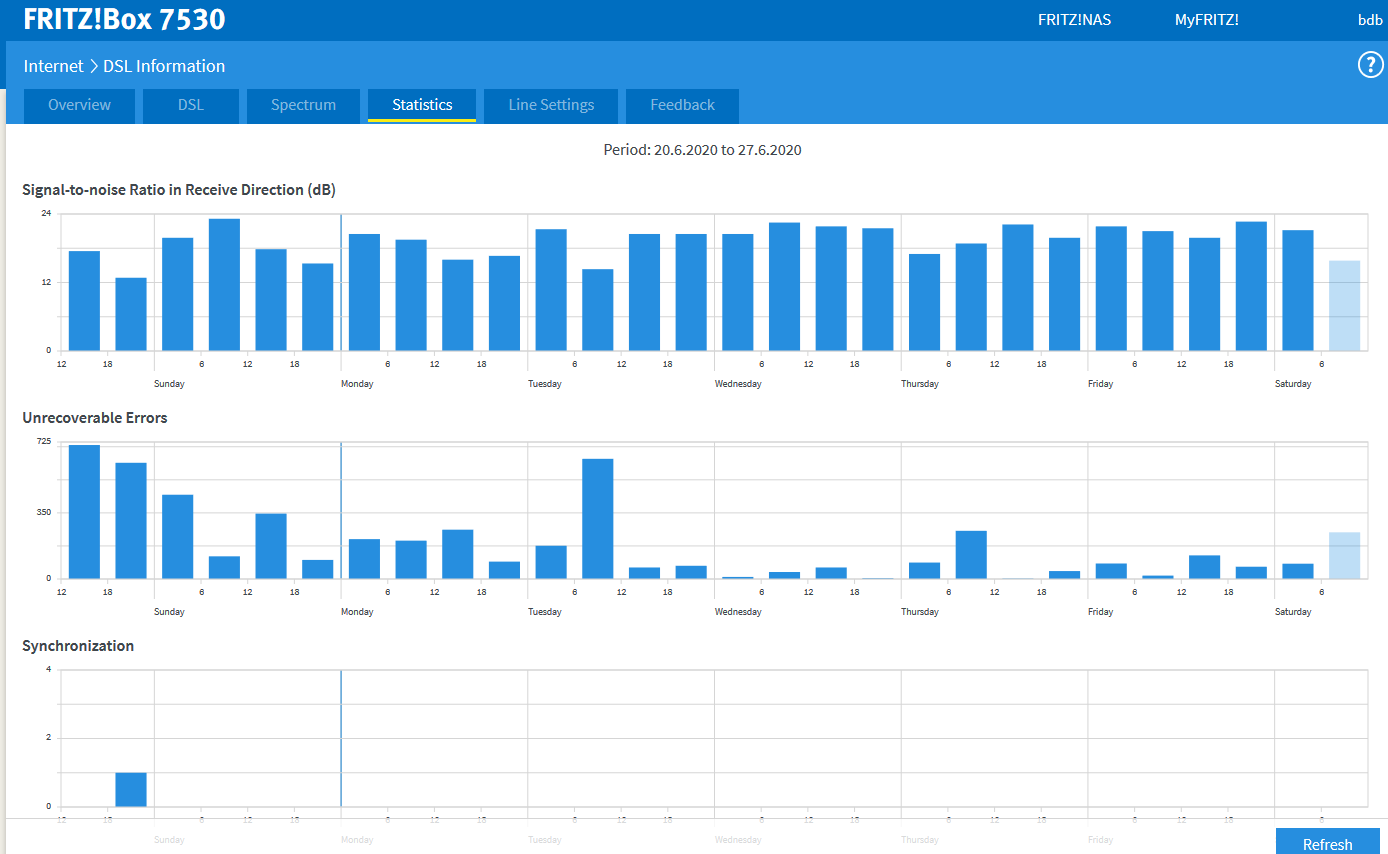This screenshot has width=1388, height=854.
Task: Click the FRITZ!Box 7530 logo
Action: tap(124, 19)
